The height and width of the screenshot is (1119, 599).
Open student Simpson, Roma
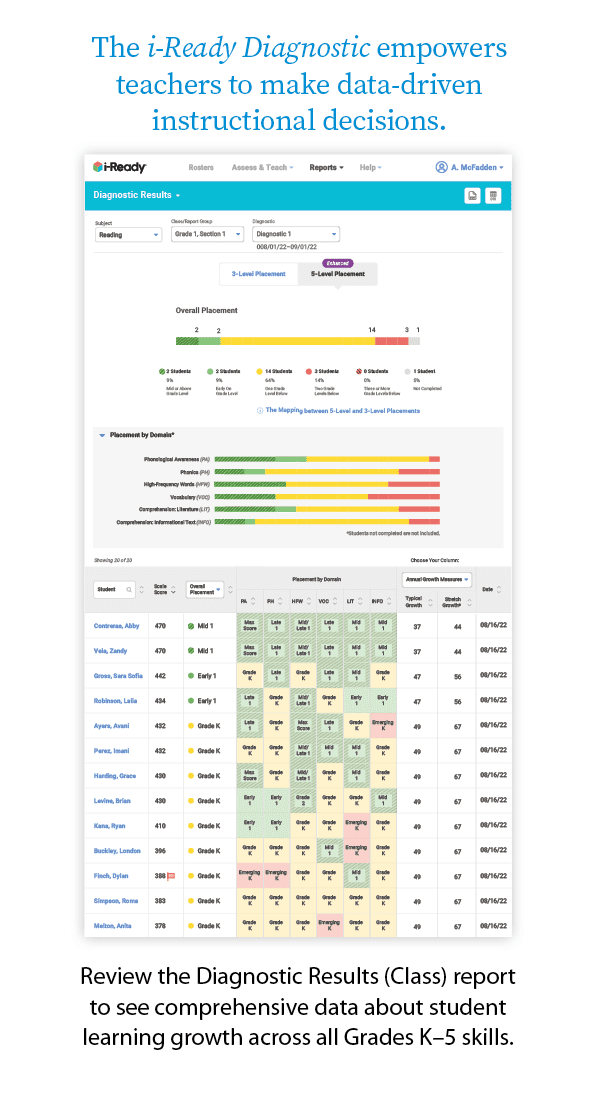click(115, 901)
